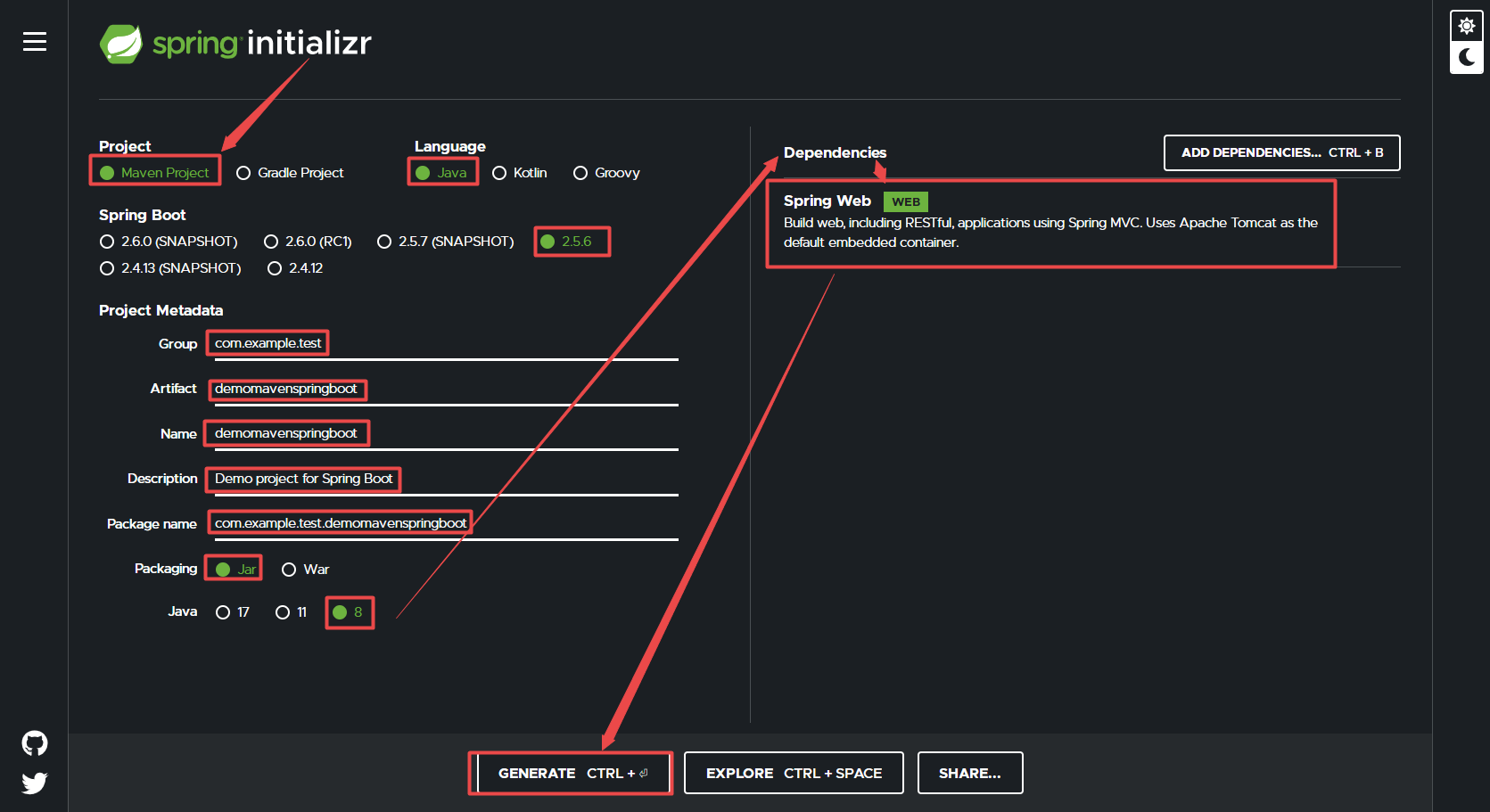Click the Spring Initializr logo
The height and width of the screenshot is (812, 1490).
[x=235, y=44]
